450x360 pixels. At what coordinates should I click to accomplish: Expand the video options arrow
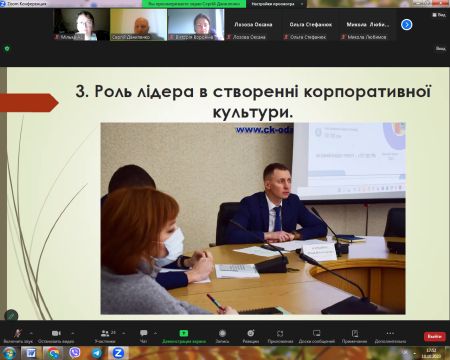[73, 333]
